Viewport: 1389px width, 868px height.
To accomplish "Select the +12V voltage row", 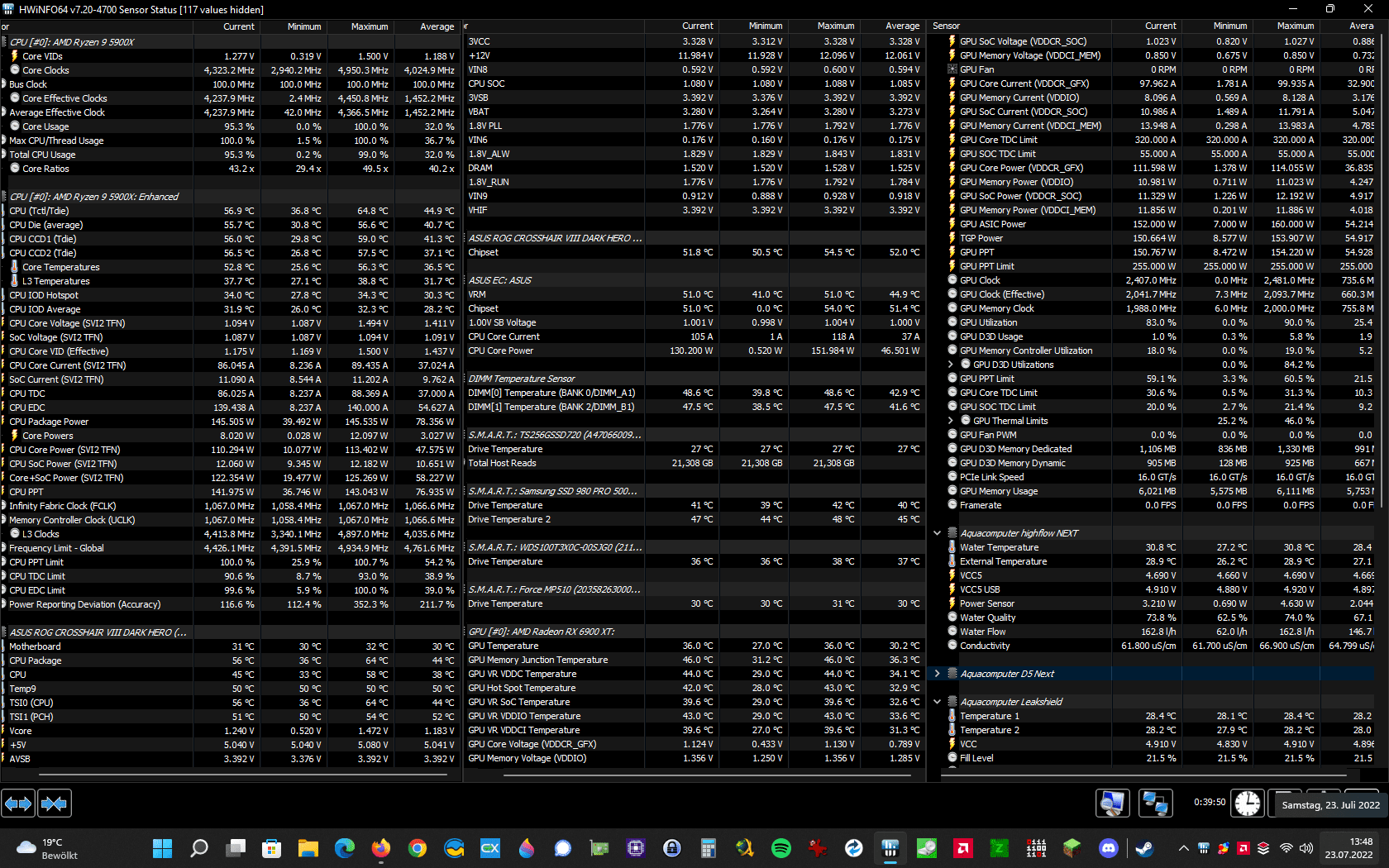I will pyautogui.click(x=694, y=55).
